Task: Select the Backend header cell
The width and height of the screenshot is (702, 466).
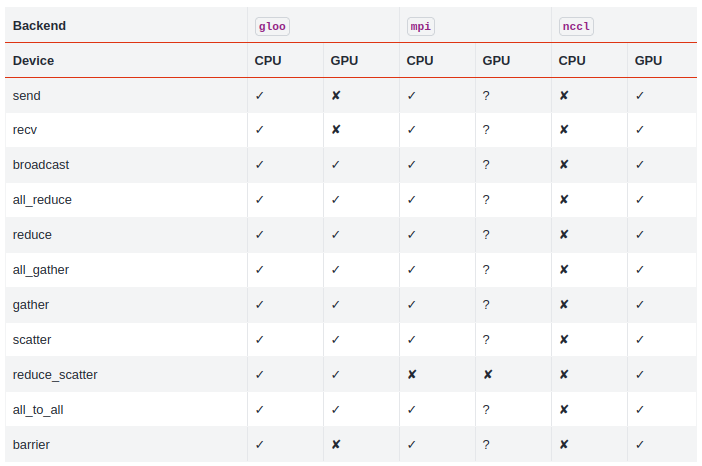Action: (x=126, y=26)
